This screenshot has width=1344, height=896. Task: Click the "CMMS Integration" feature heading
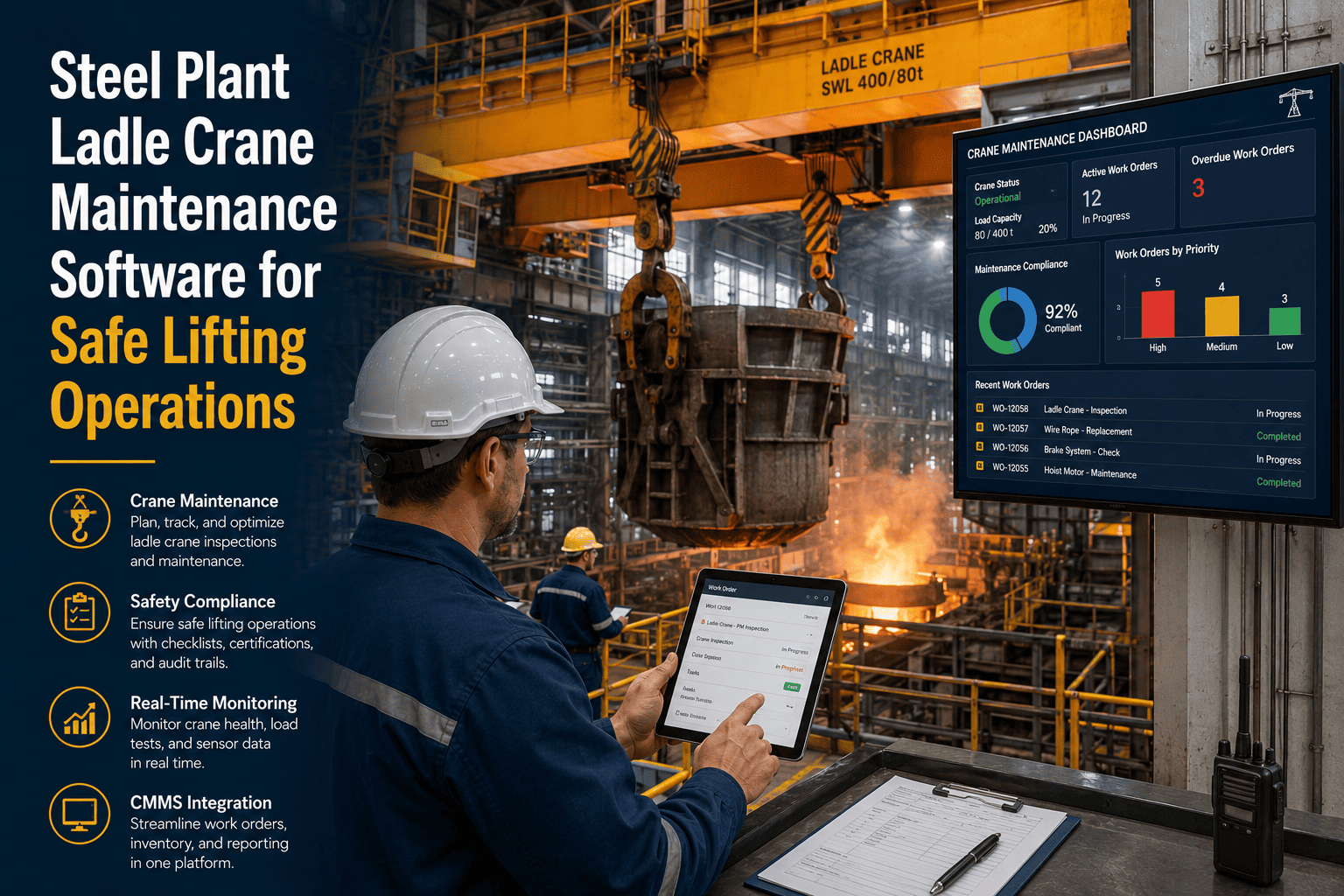coord(201,802)
